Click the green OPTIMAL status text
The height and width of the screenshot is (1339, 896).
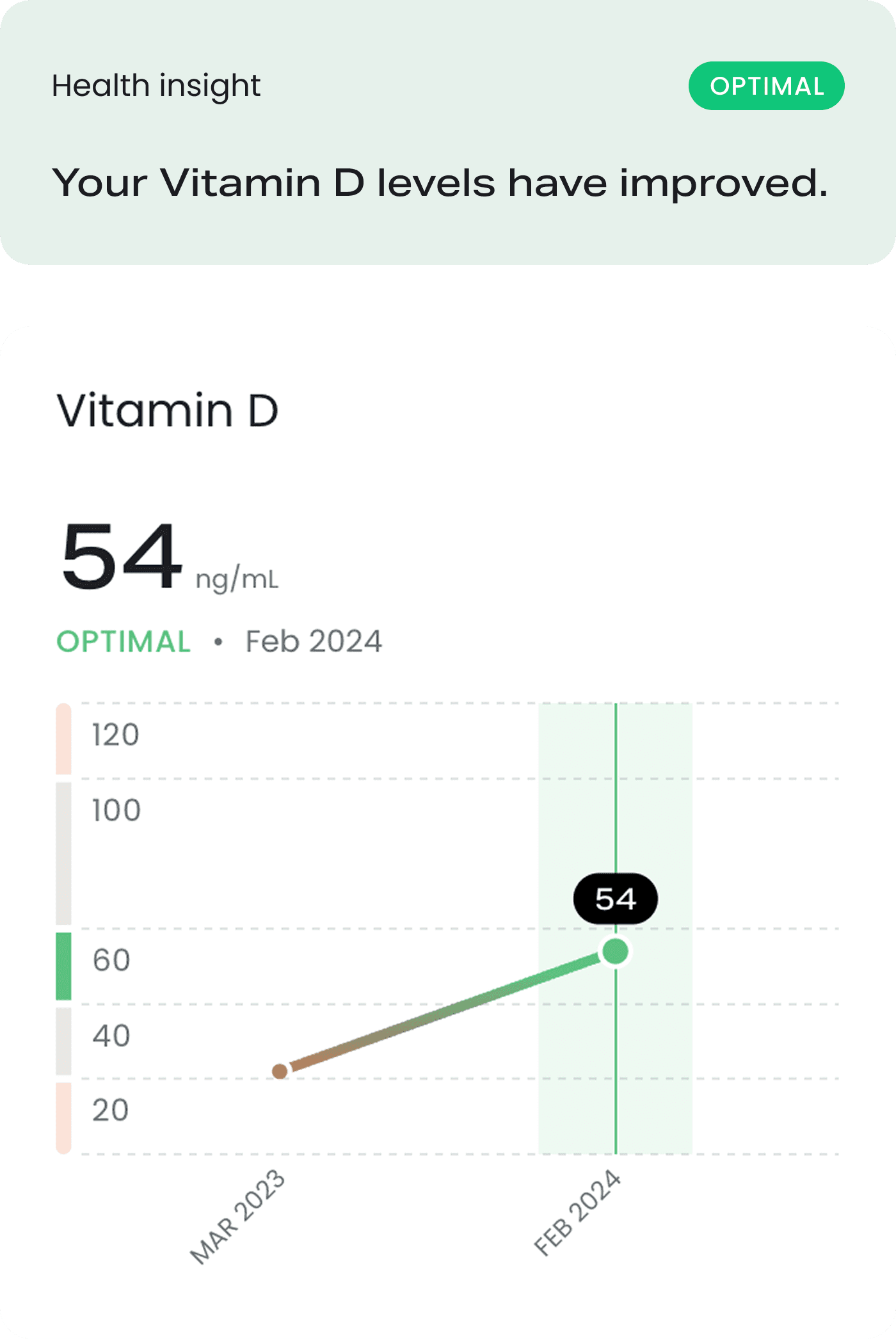point(124,641)
